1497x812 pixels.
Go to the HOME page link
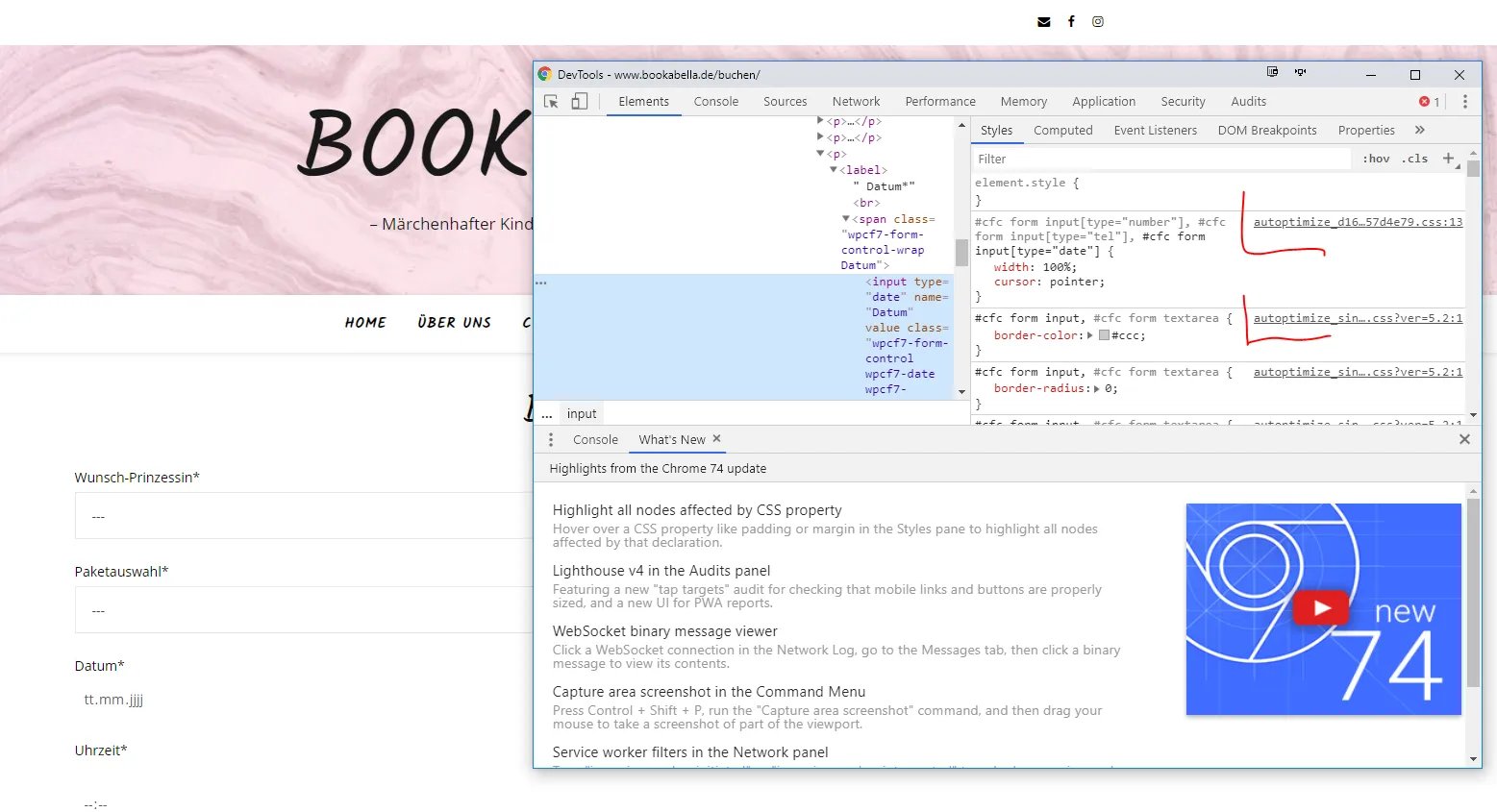pos(365,323)
